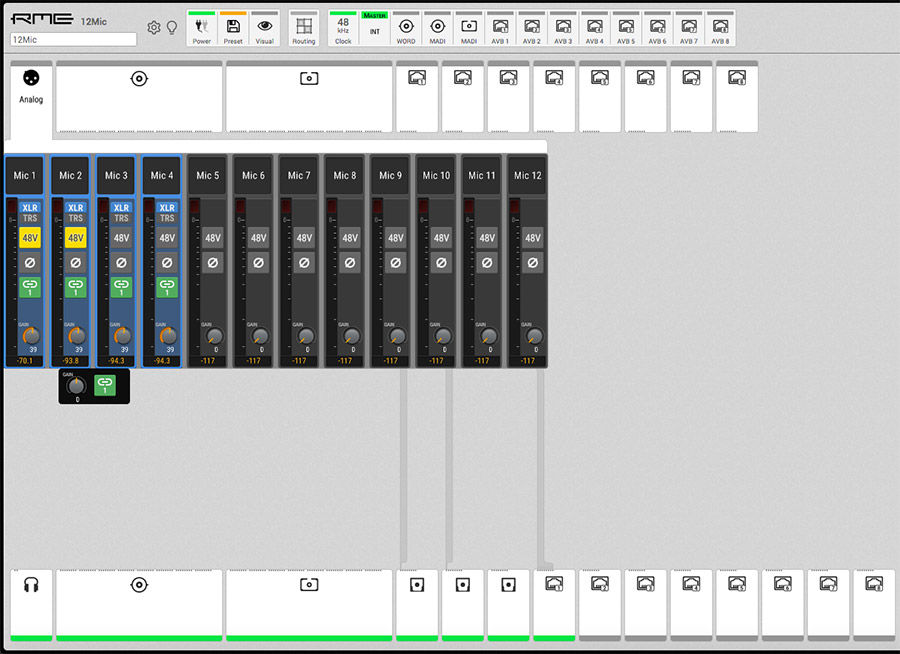Viewport: 900px width, 654px height.
Task: Select the Master INT clock source
Action: point(375,28)
